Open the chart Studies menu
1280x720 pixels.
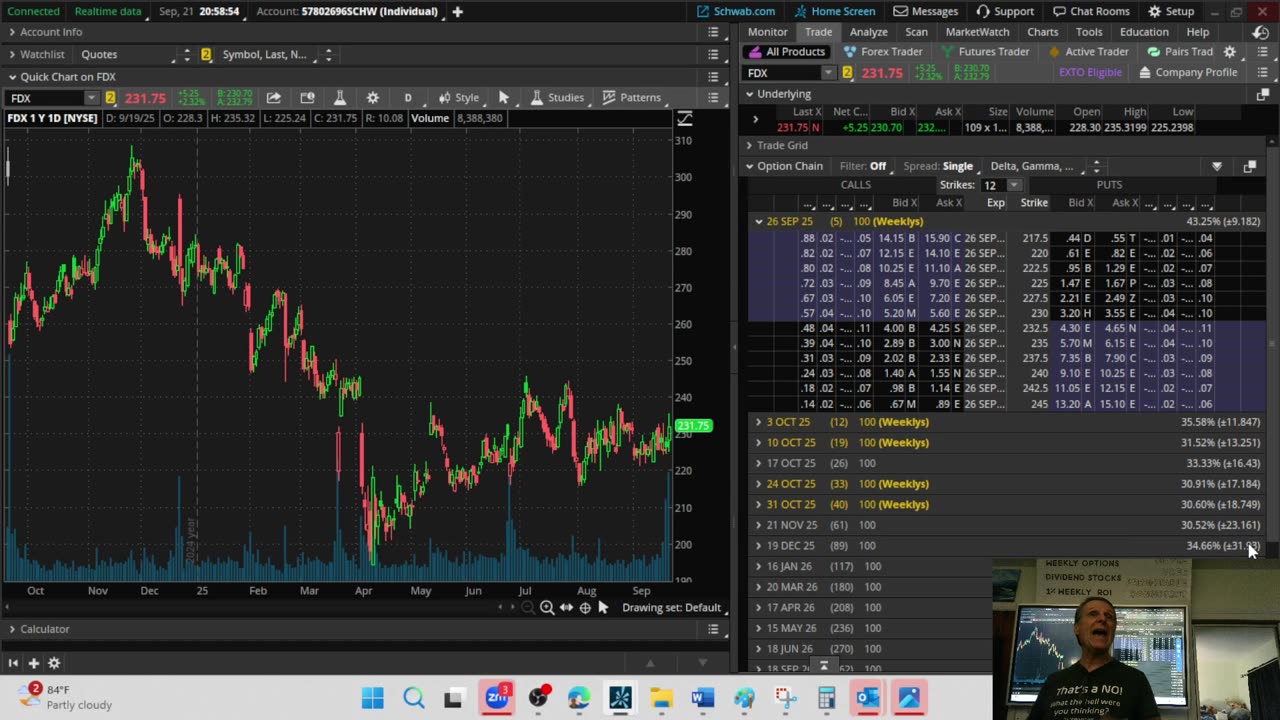558,98
